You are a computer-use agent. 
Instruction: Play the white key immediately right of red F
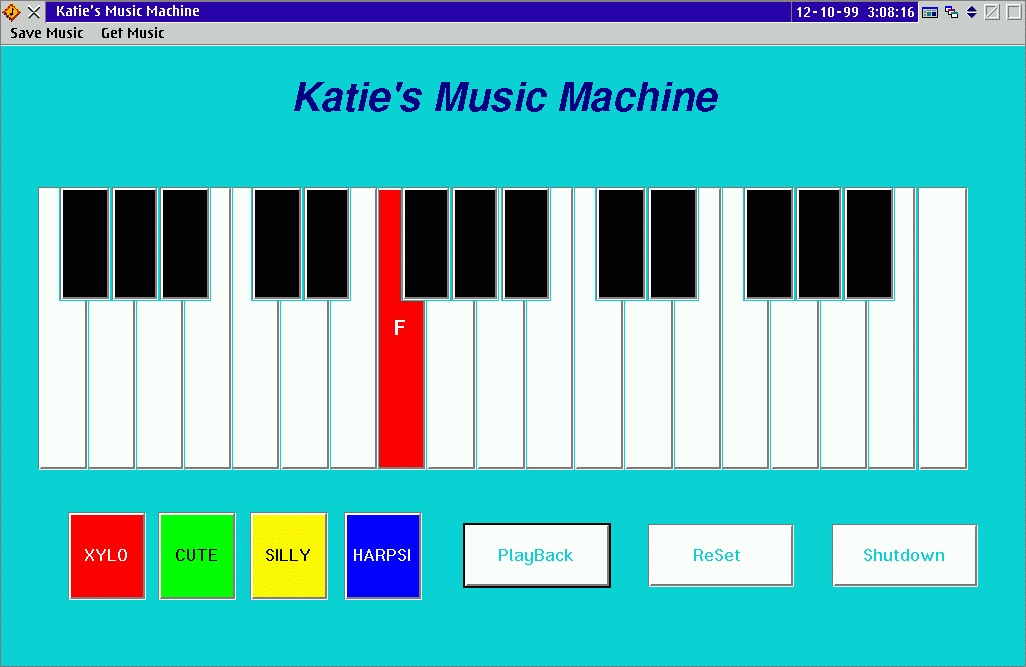tap(451, 383)
